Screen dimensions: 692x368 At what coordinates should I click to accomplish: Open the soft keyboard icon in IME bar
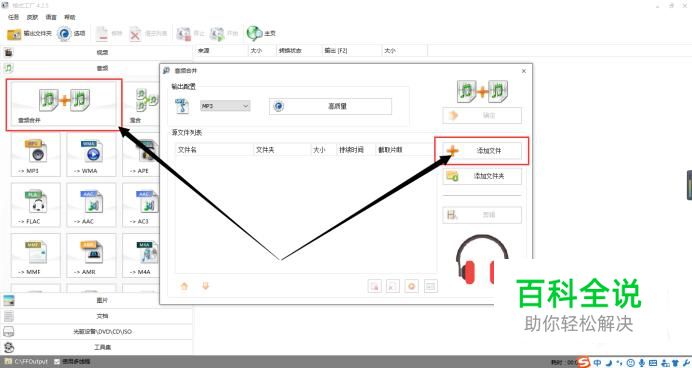653,363
